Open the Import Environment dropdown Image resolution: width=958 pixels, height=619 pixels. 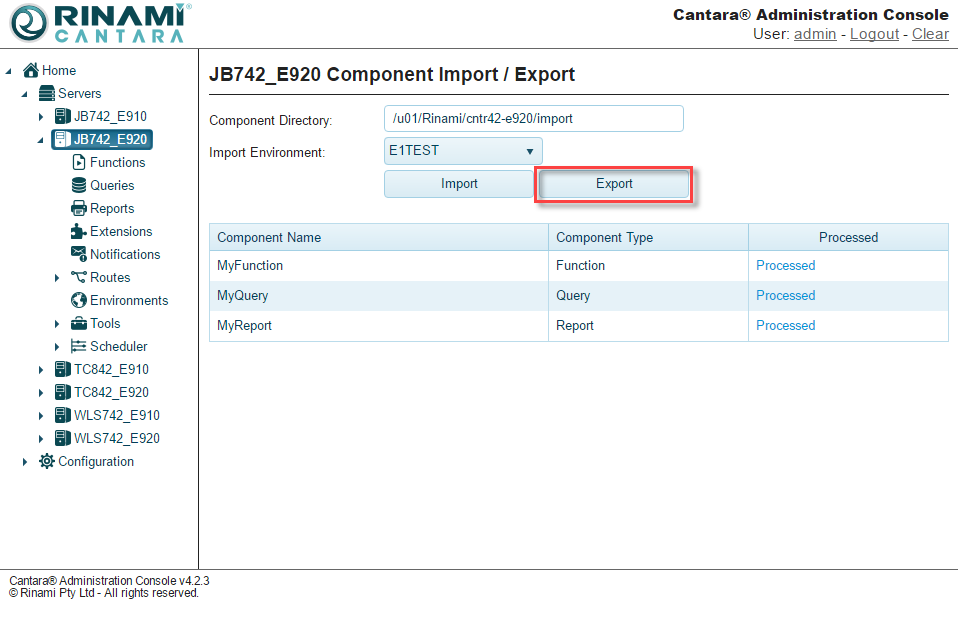(x=463, y=151)
